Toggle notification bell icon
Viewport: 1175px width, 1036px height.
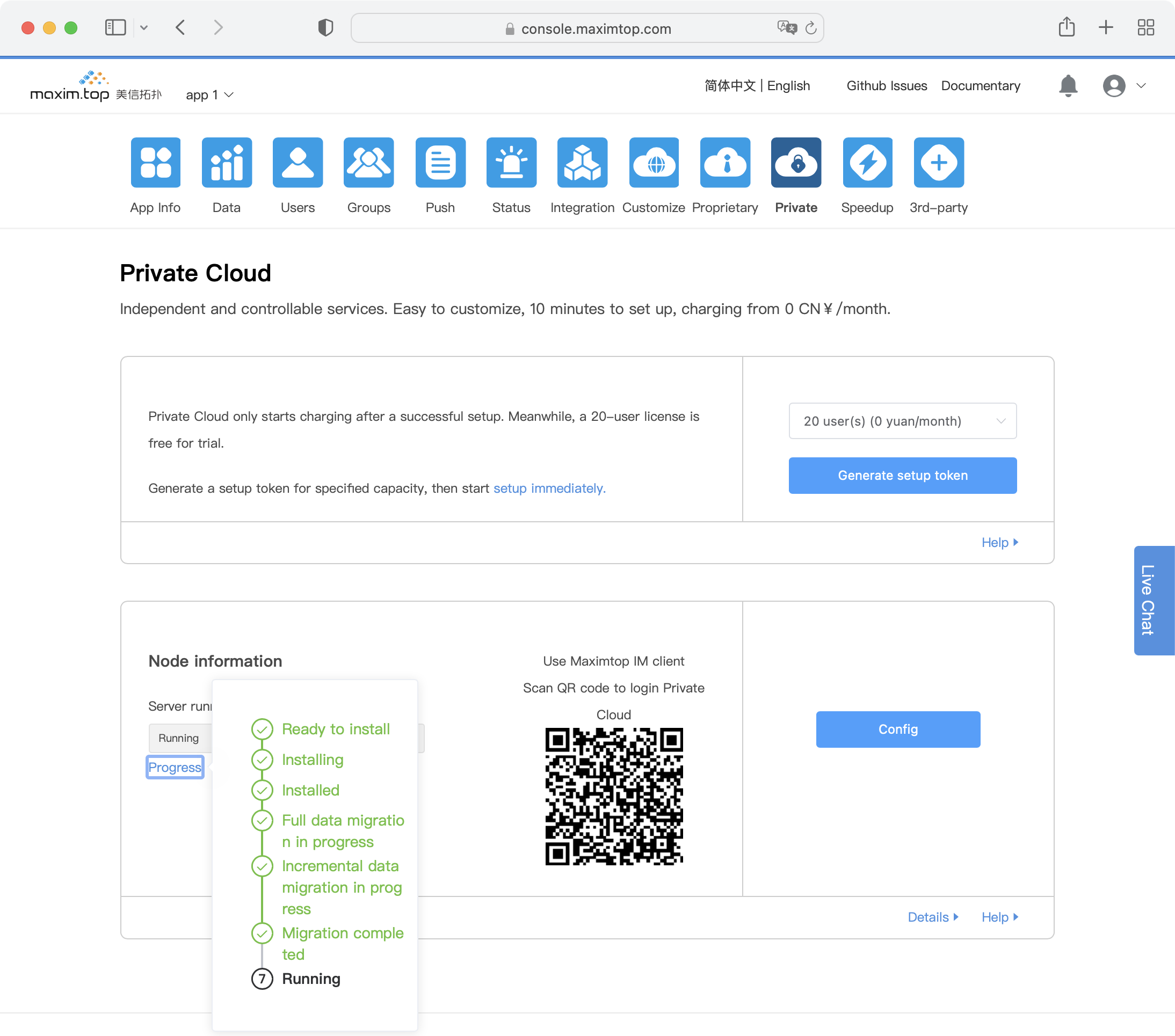(1067, 86)
